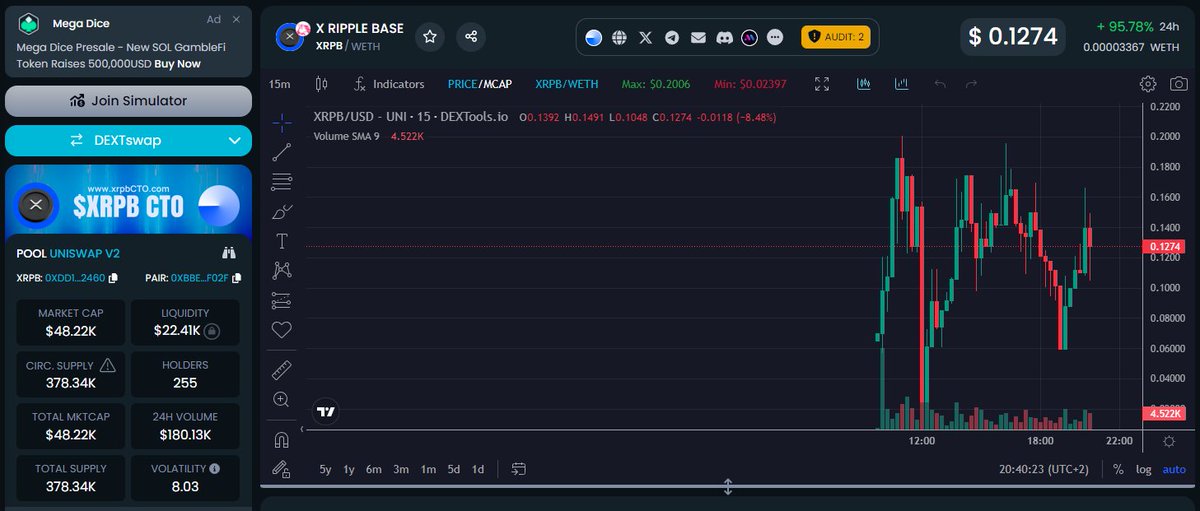The width and height of the screenshot is (1200, 511).
Task: Click the heart favorites icon in drawing toolbar
Action: click(x=282, y=329)
